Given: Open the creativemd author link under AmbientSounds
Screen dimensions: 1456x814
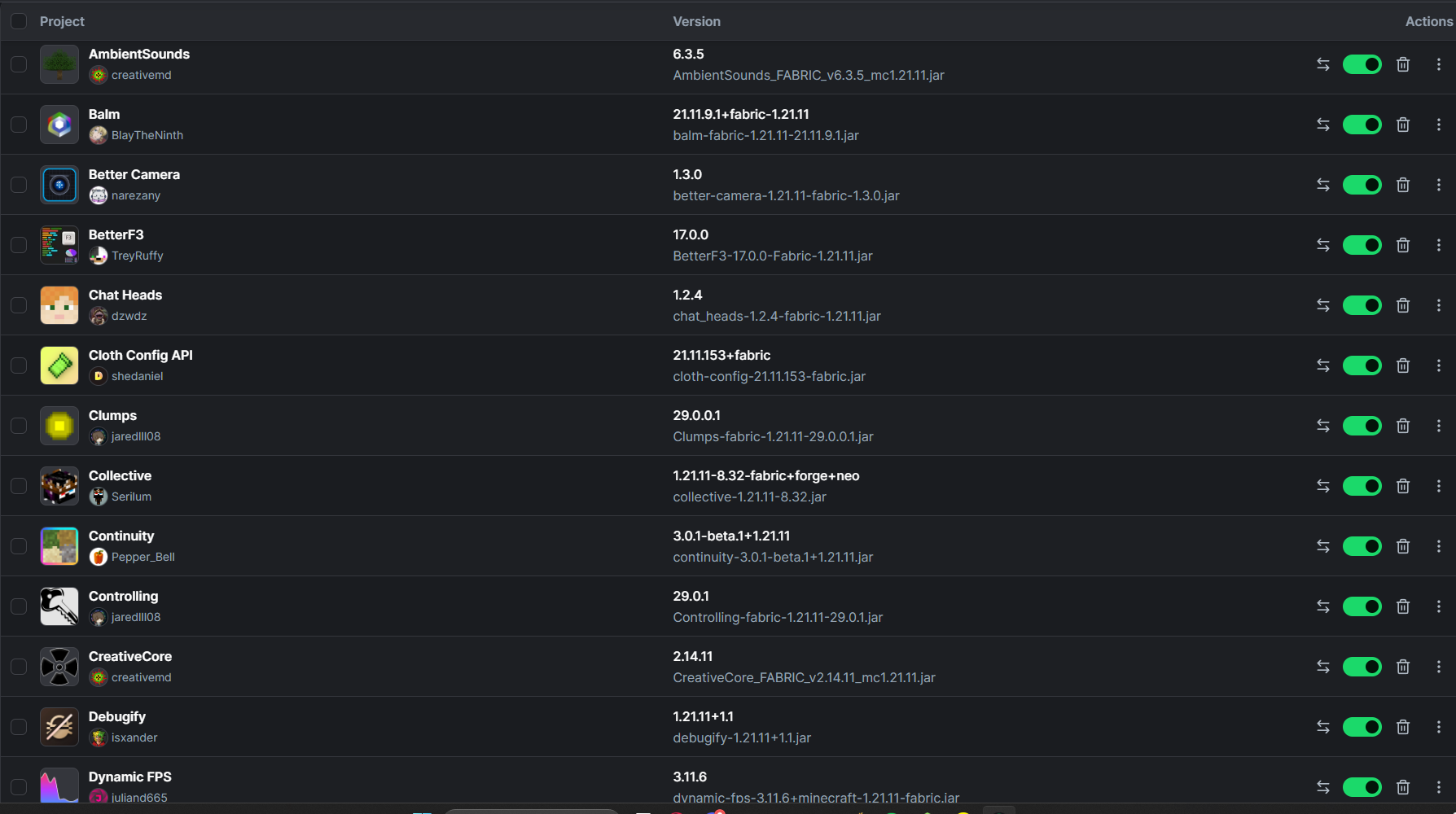Looking at the screenshot, I should click(x=141, y=75).
